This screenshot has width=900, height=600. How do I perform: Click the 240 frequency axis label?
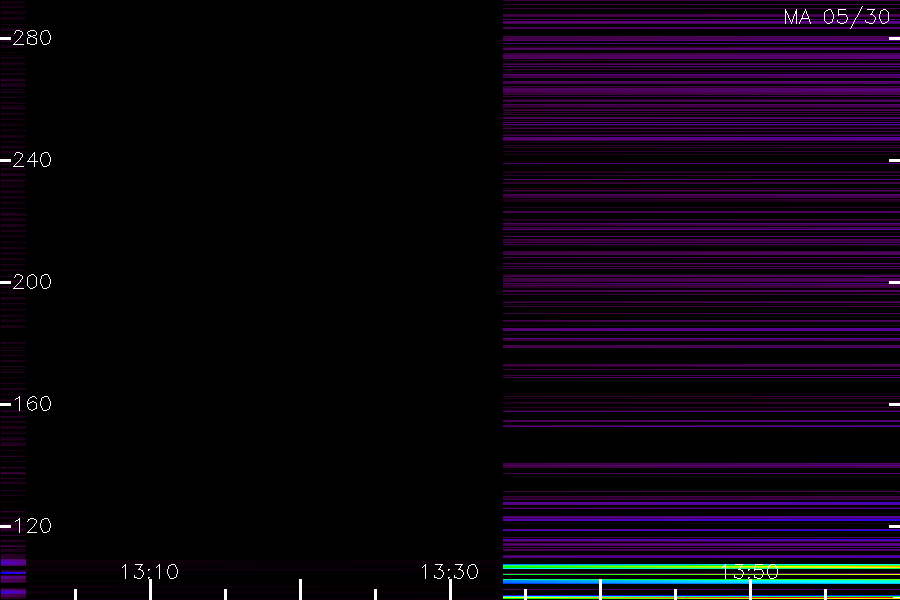tap(32, 160)
